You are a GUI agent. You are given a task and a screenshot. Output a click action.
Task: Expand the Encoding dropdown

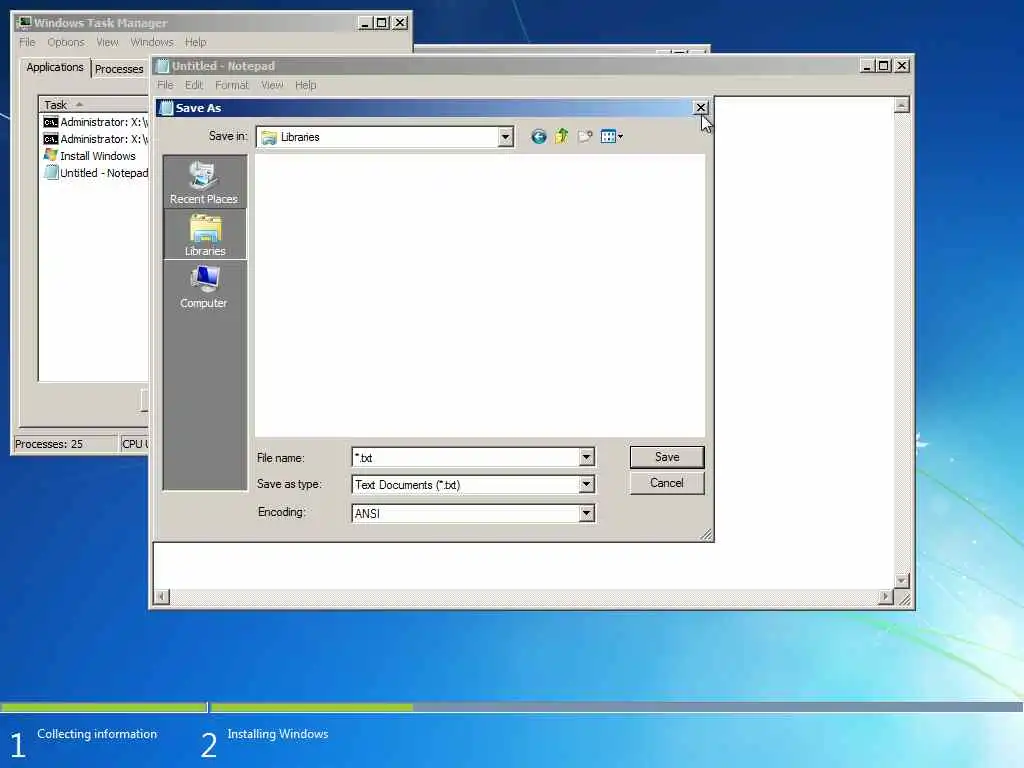click(586, 513)
